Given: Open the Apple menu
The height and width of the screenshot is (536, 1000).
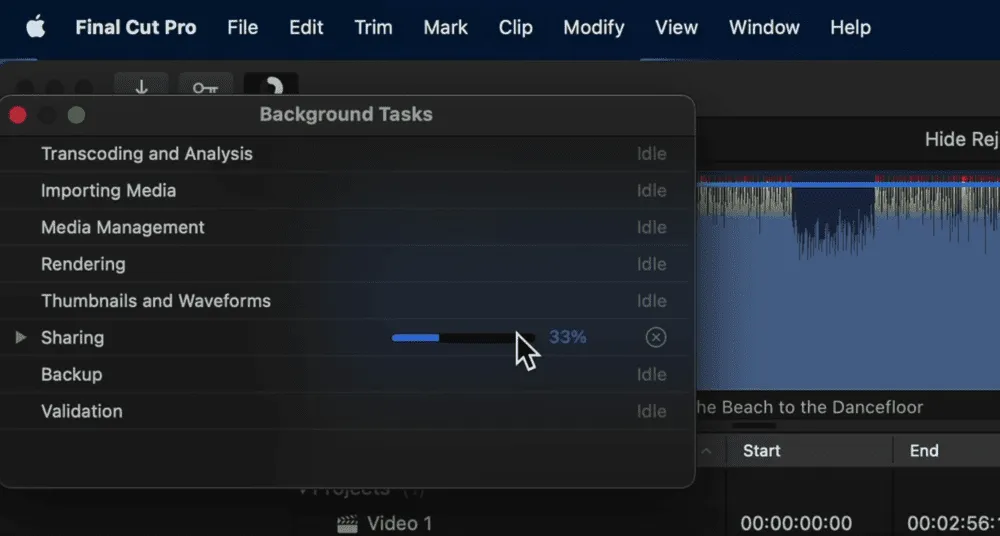Looking at the screenshot, I should [35, 27].
